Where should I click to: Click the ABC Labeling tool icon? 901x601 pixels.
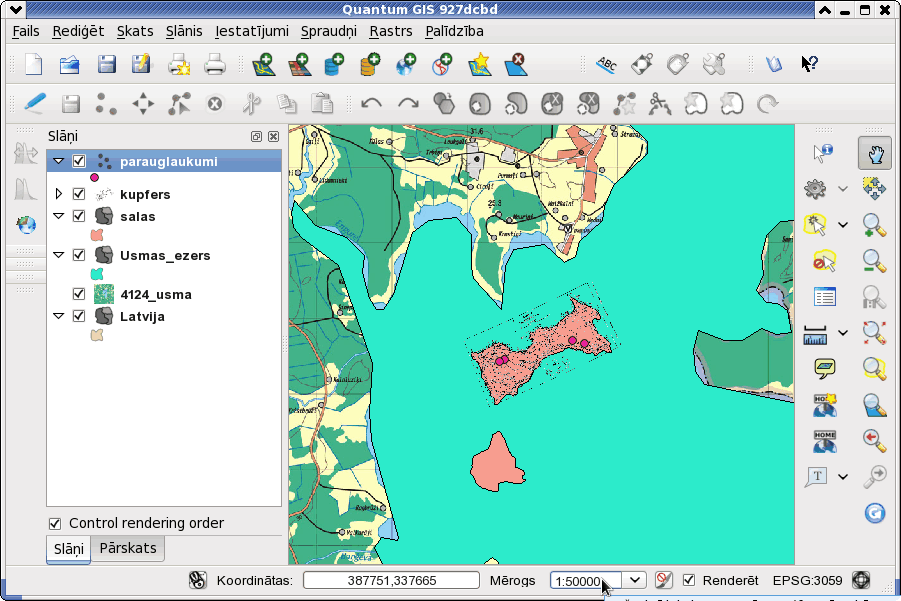606,64
